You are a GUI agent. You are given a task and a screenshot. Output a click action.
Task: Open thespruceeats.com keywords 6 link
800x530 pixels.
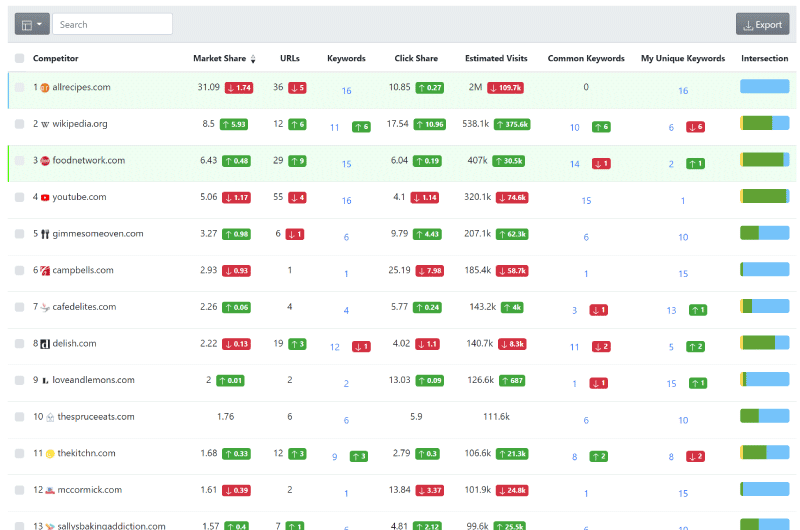click(346, 420)
